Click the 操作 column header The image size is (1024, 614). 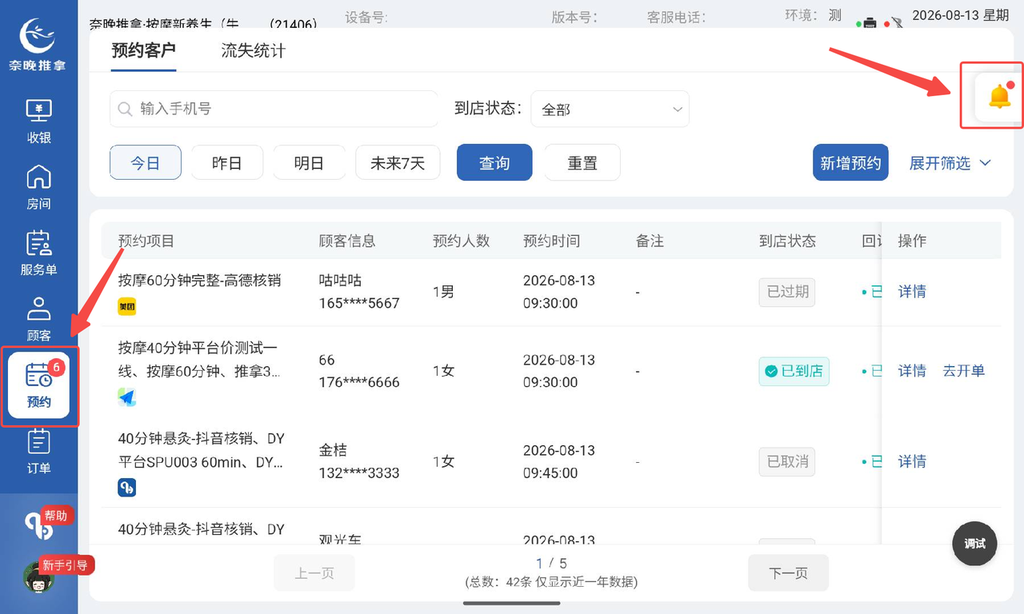pos(912,241)
